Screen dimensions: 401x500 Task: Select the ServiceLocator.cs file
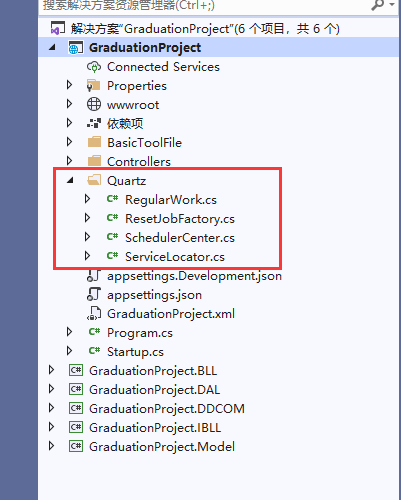175,257
